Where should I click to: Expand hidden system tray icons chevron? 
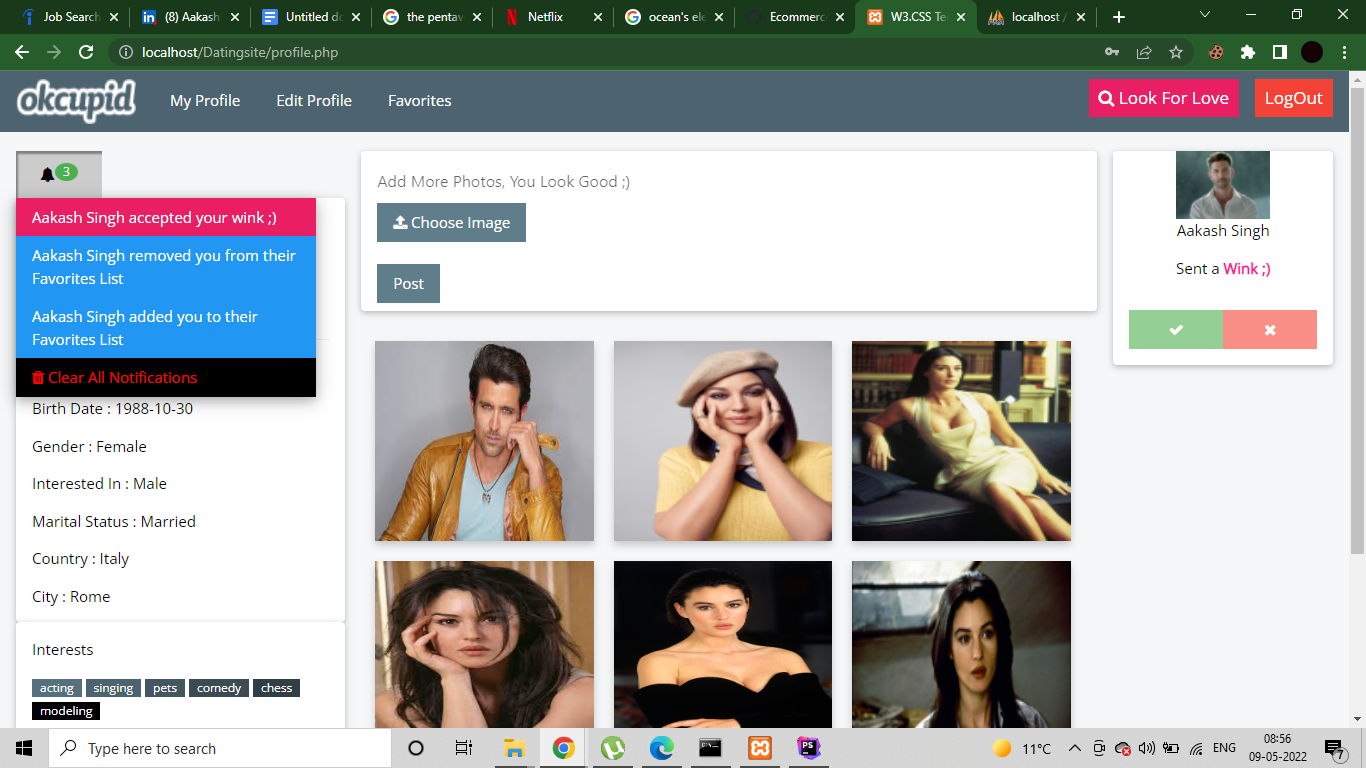tap(1074, 747)
